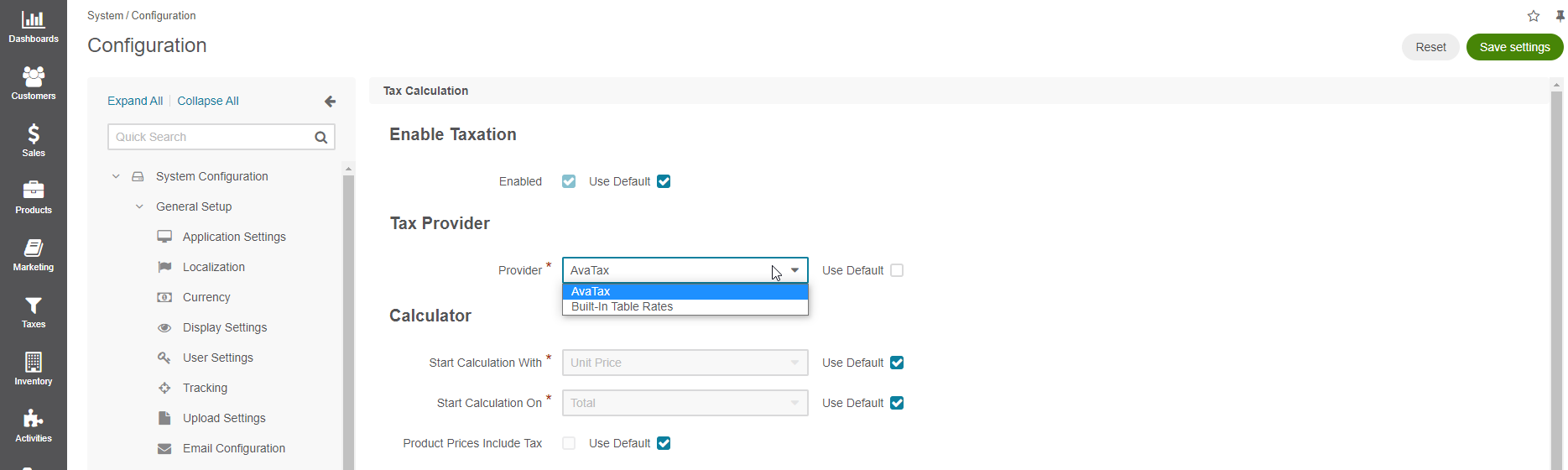The width and height of the screenshot is (1568, 470).
Task: Open the Marketing sidebar icon
Action: coord(34,248)
